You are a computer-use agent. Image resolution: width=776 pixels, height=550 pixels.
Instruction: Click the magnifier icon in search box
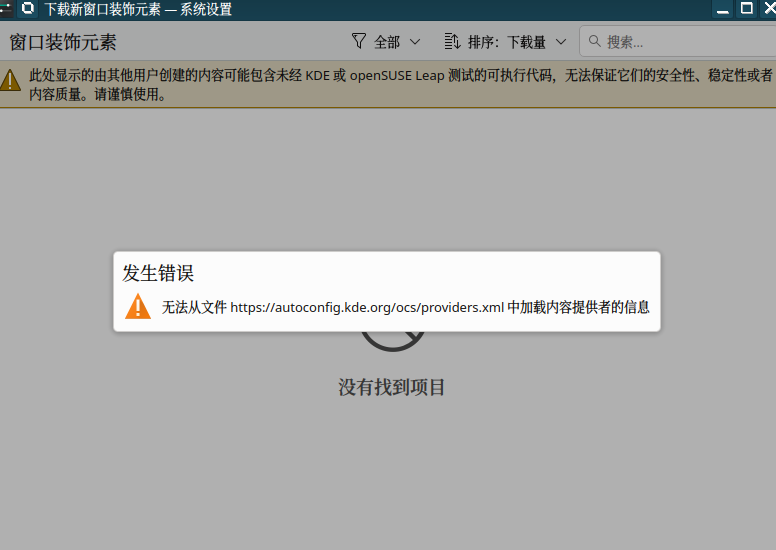594,42
